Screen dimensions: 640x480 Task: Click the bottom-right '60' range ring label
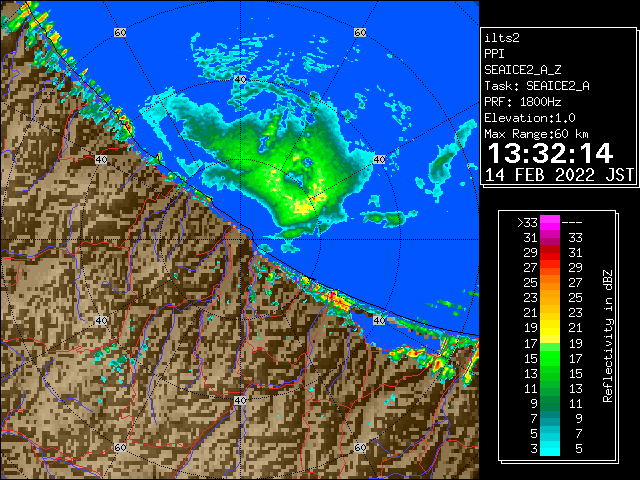(x=360, y=448)
